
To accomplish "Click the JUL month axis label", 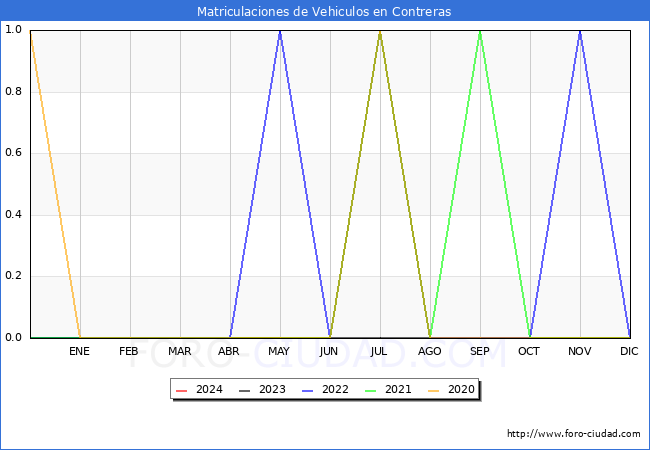I will pos(379,351).
